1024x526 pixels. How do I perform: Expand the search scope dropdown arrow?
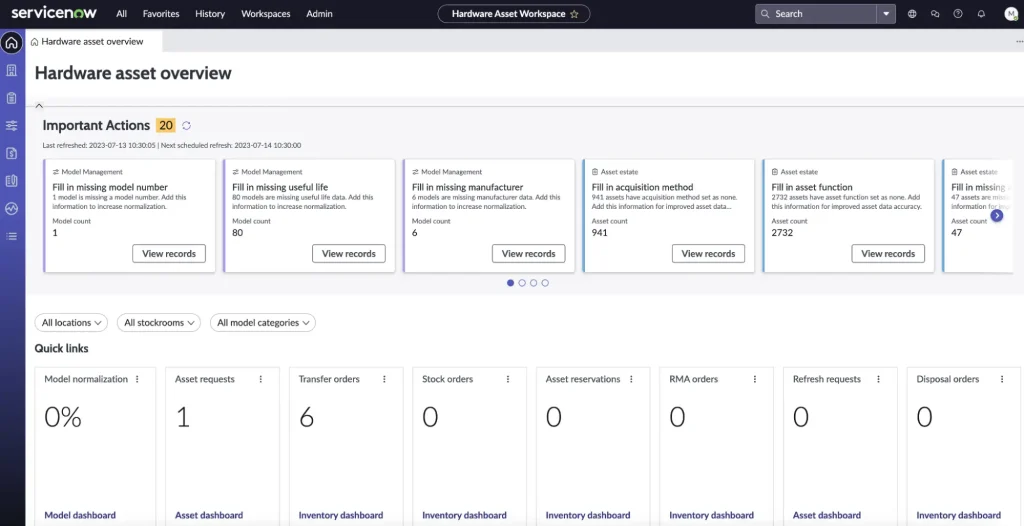click(886, 14)
